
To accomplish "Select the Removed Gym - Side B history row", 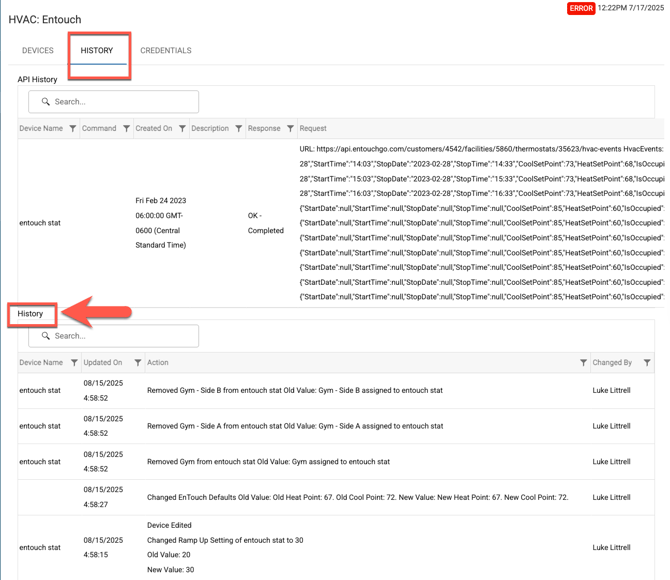I will coord(295,391).
